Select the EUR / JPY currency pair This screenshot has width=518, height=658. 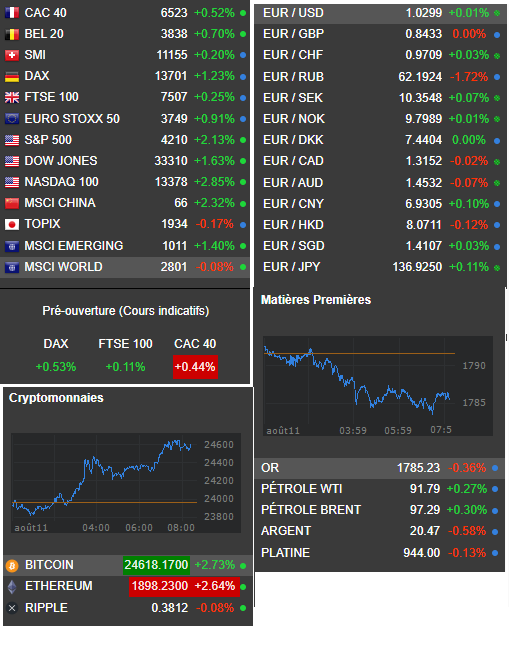pyautogui.click(x=380, y=267)
